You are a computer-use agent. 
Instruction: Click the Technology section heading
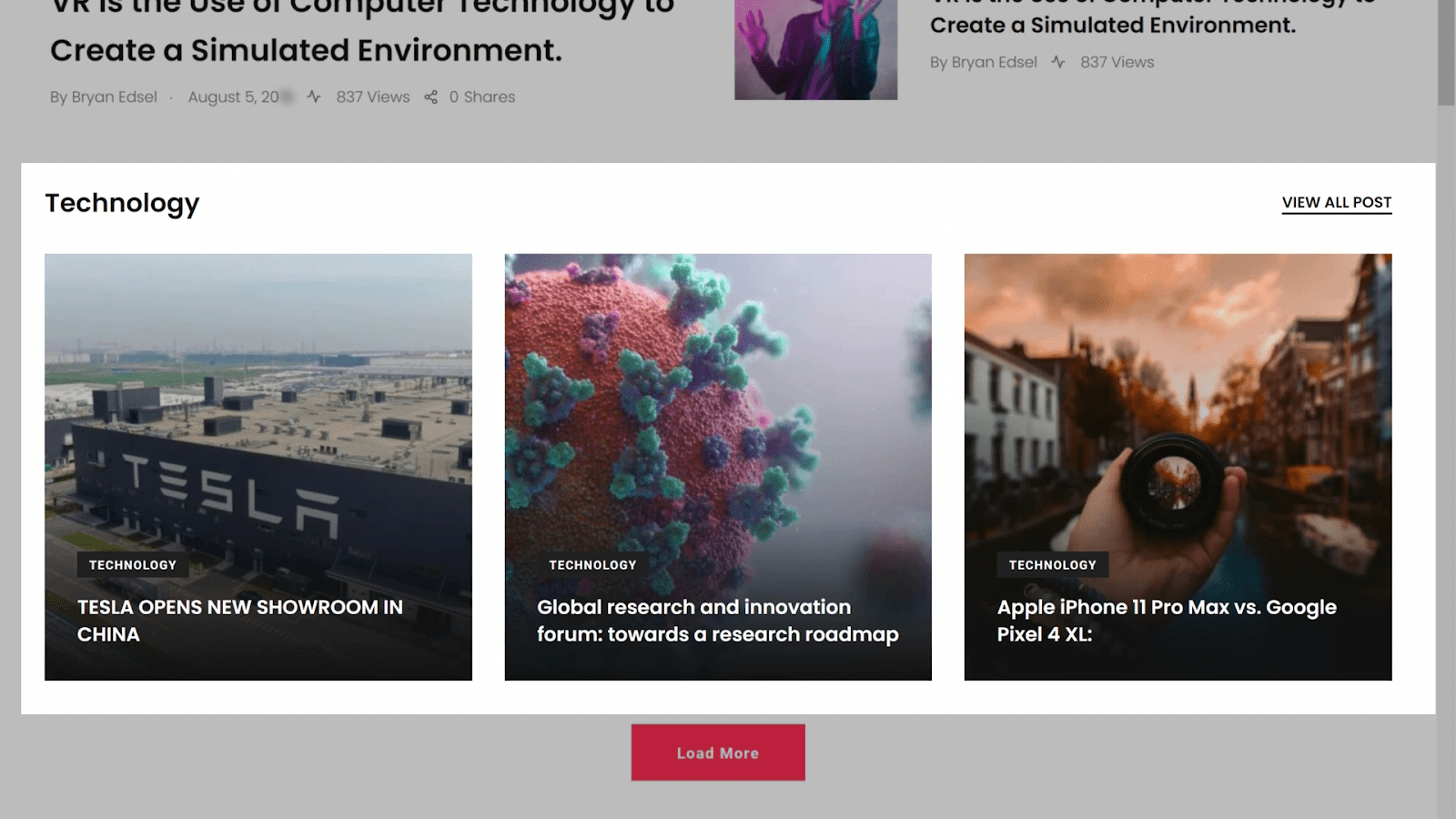[122, 203]
